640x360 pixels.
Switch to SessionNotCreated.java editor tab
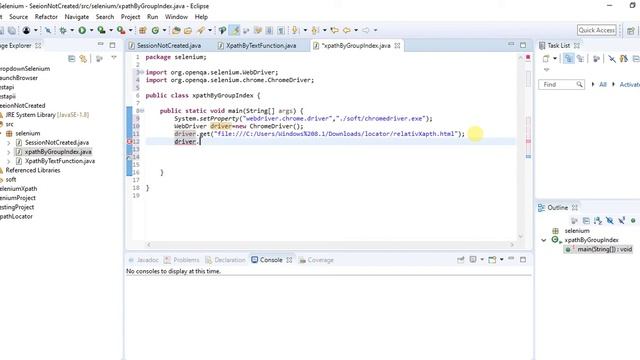(x=169, y=46)
